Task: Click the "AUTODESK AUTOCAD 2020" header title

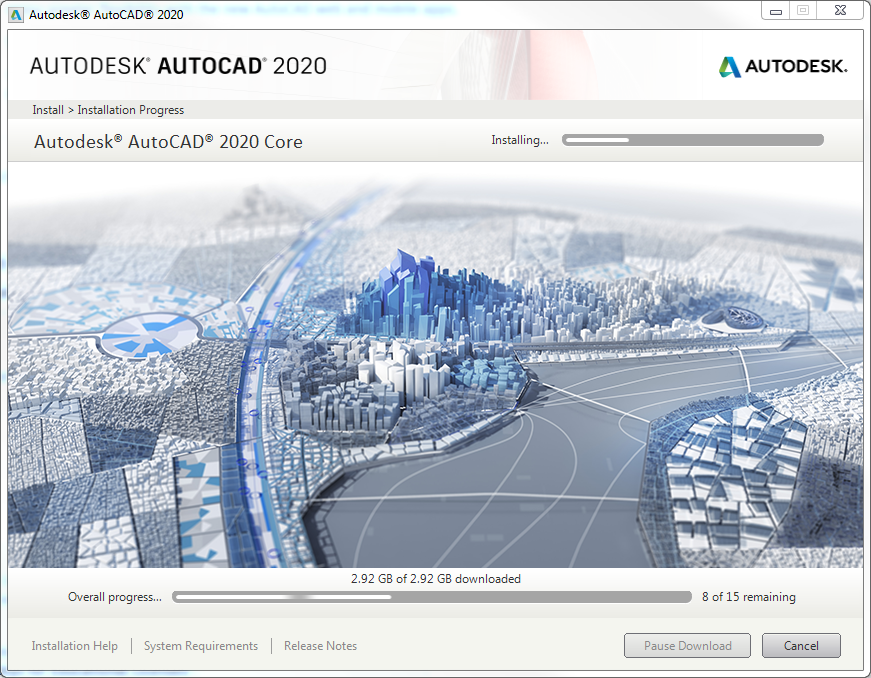Action: click(x=178, y=66)
